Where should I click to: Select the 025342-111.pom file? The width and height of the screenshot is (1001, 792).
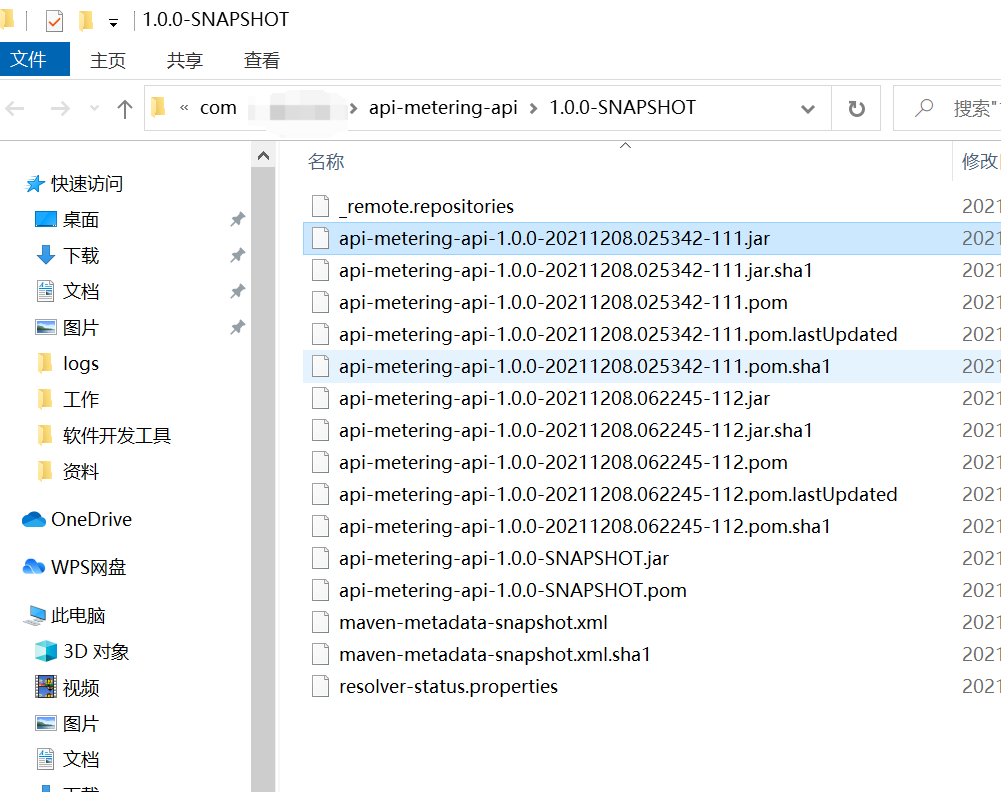point(563,302)
